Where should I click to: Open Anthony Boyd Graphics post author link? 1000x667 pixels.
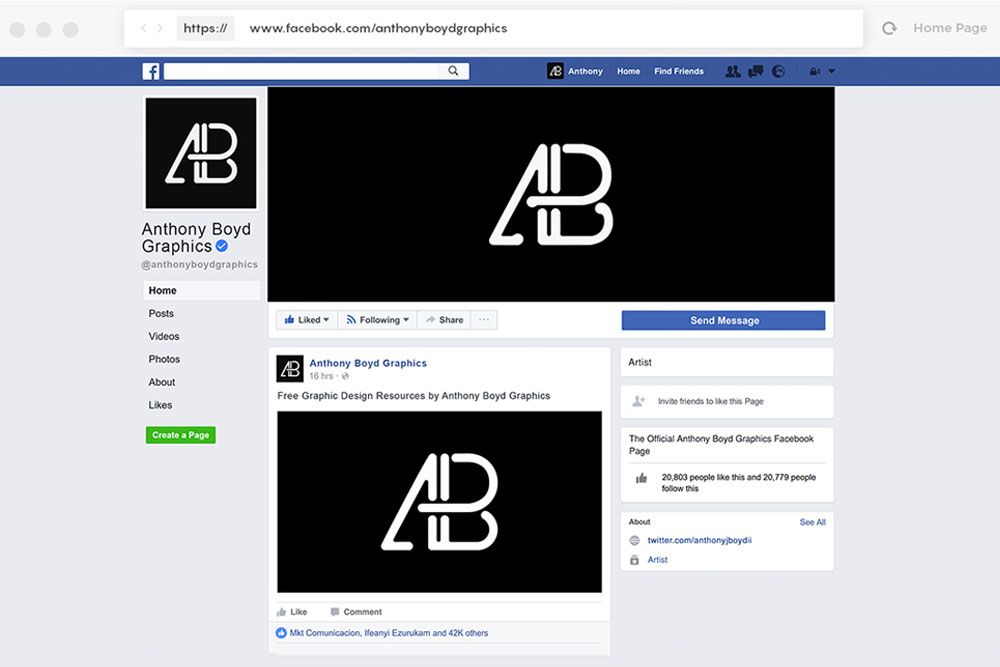[x=368, y=363]
